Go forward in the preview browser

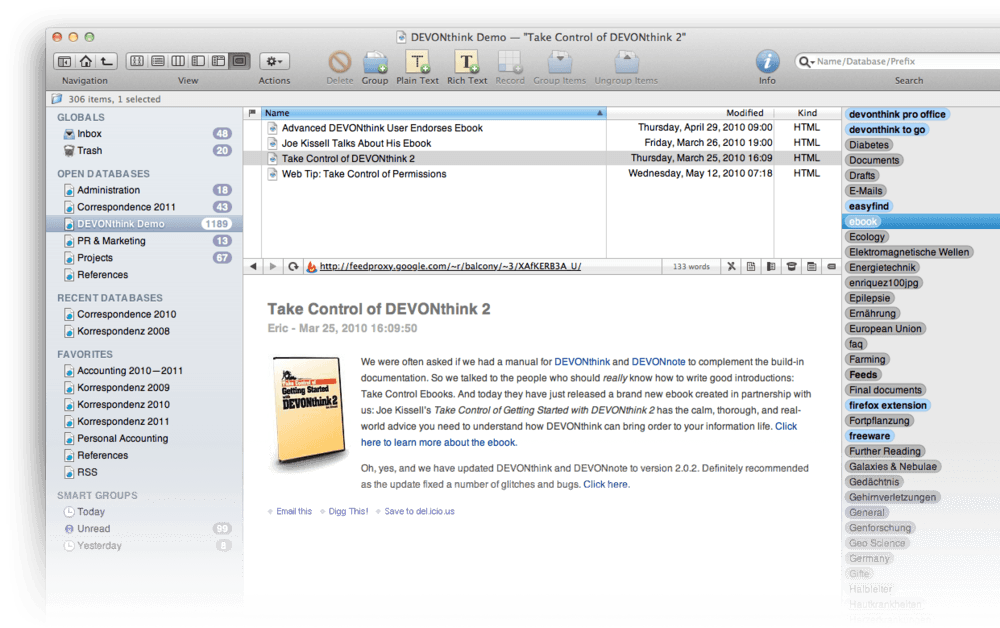(x=273, y=267)
